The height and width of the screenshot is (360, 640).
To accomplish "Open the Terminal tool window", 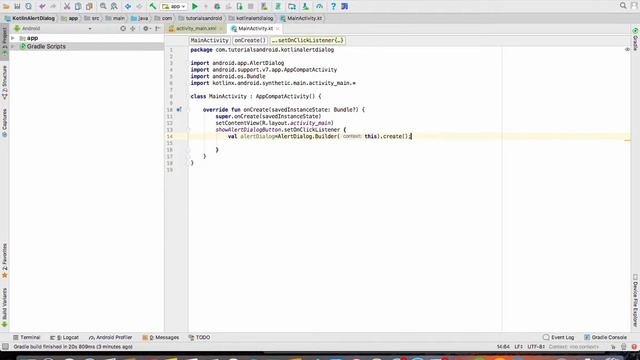I will [27, 338].
